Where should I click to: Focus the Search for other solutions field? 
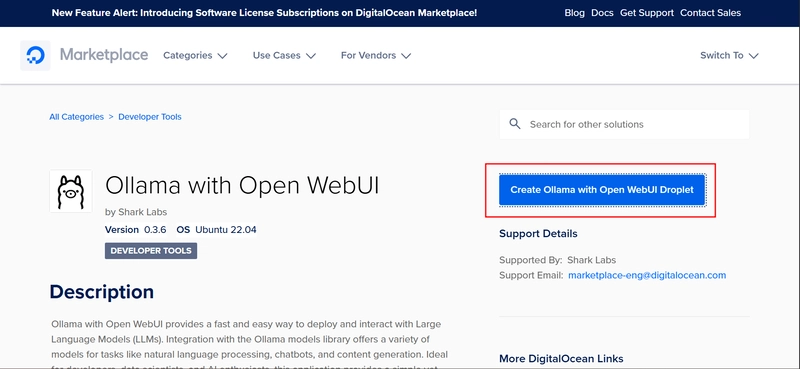(x=624, y=124)
